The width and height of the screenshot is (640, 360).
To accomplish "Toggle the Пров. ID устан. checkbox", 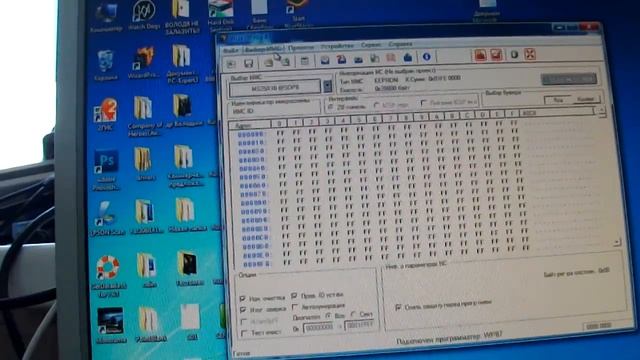I will coord(294,295).
